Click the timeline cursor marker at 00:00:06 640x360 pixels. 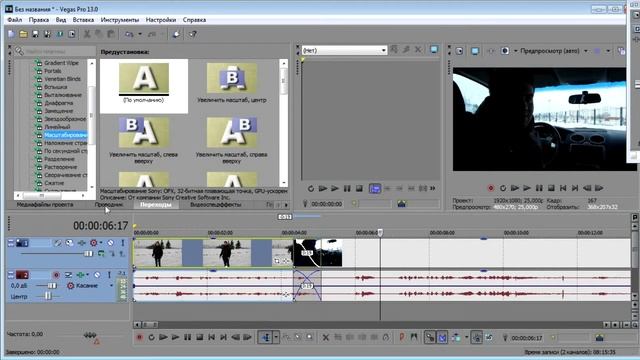coord(380,233)
